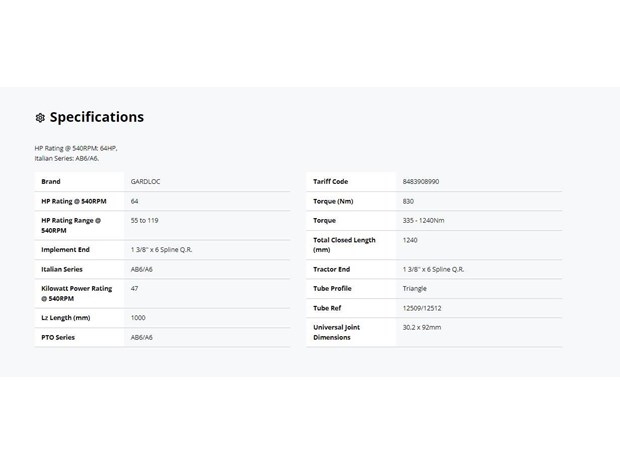Click the 'Torque (Nm)' label

[x=333, y=201]
